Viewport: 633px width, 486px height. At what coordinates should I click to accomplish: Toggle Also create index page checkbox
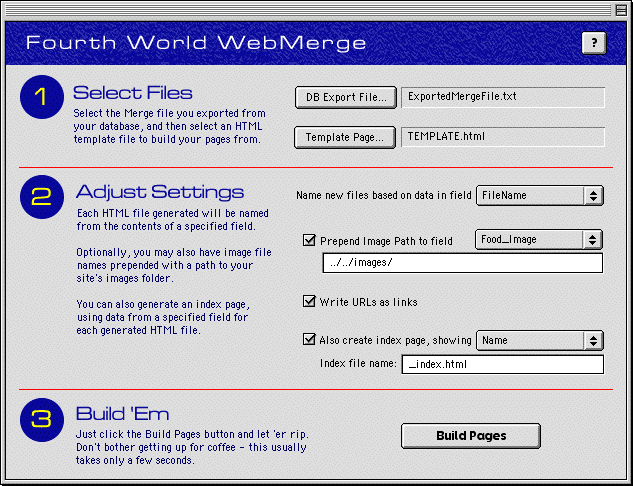coord(309,339)
